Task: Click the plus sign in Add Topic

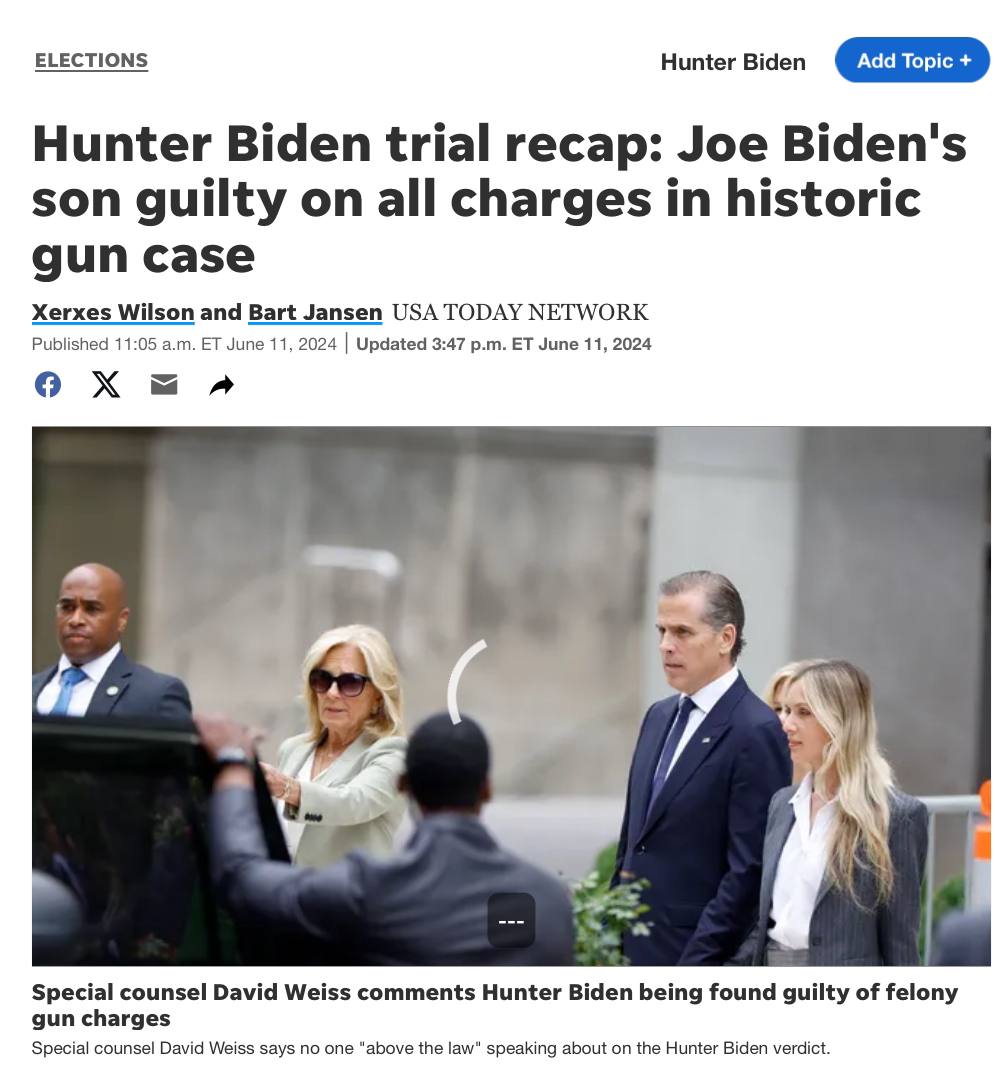Action: click(x=965, y=60)
